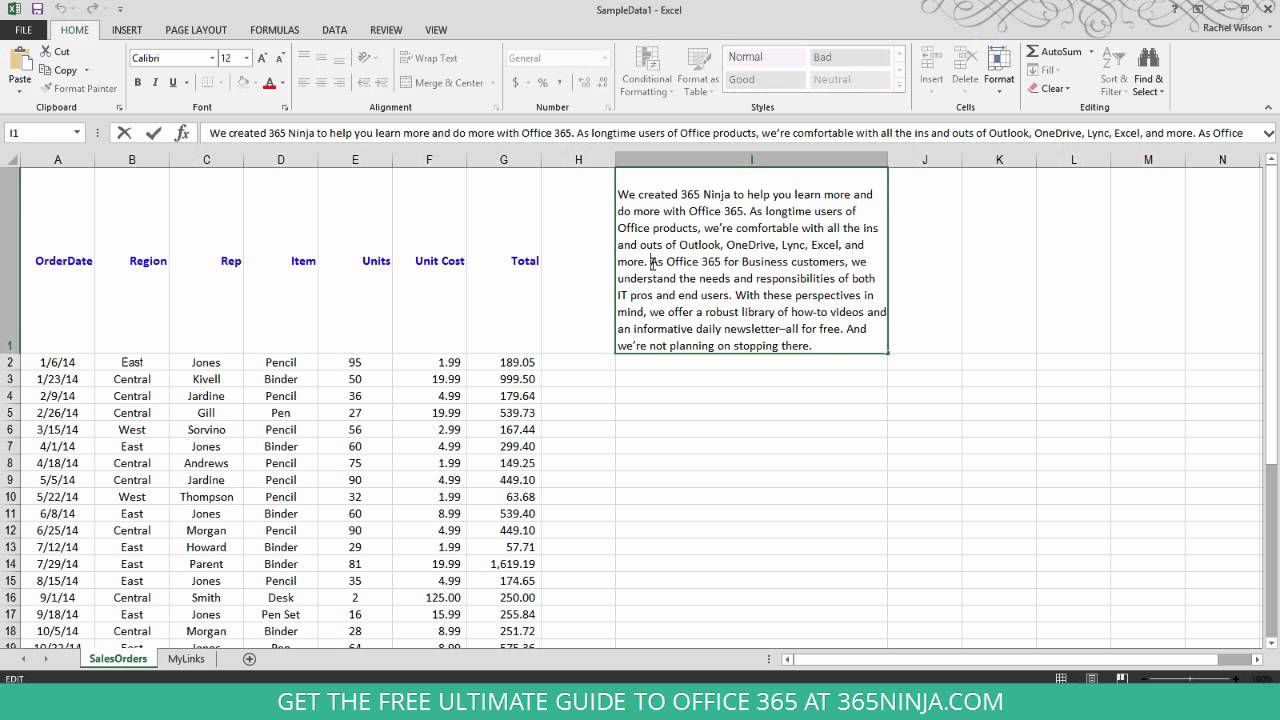Click the Rachel Wilson account name
The height and width of the screenshot is (720, 1280).
click(x=1232, y=28)
